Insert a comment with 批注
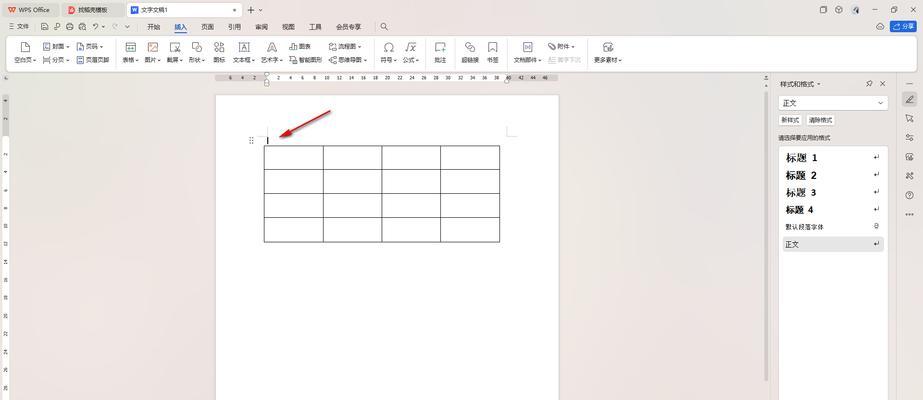The width and height of the screenshot is (923, 400). pyautogui.click(x=440, y=53)
